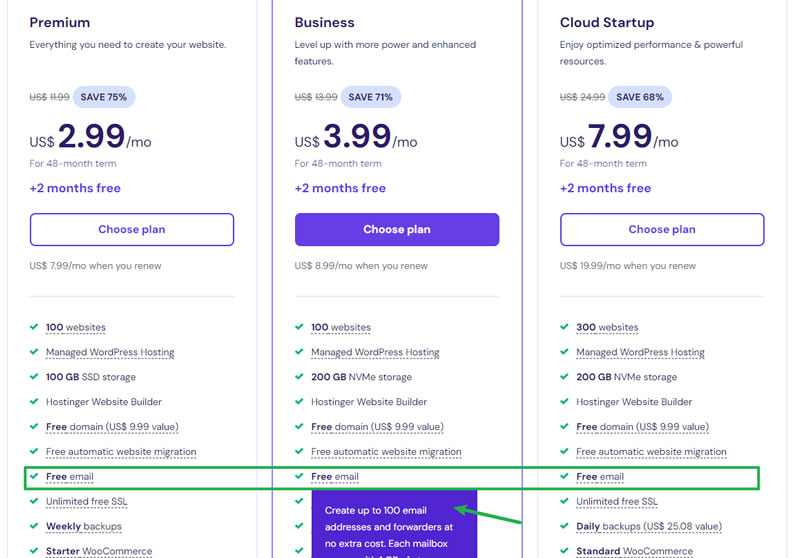The width and height of the screenshot is (800, 558).
Task: Click US$ 8.99/mo when you renew text
Action: click(x=361, y=266)
